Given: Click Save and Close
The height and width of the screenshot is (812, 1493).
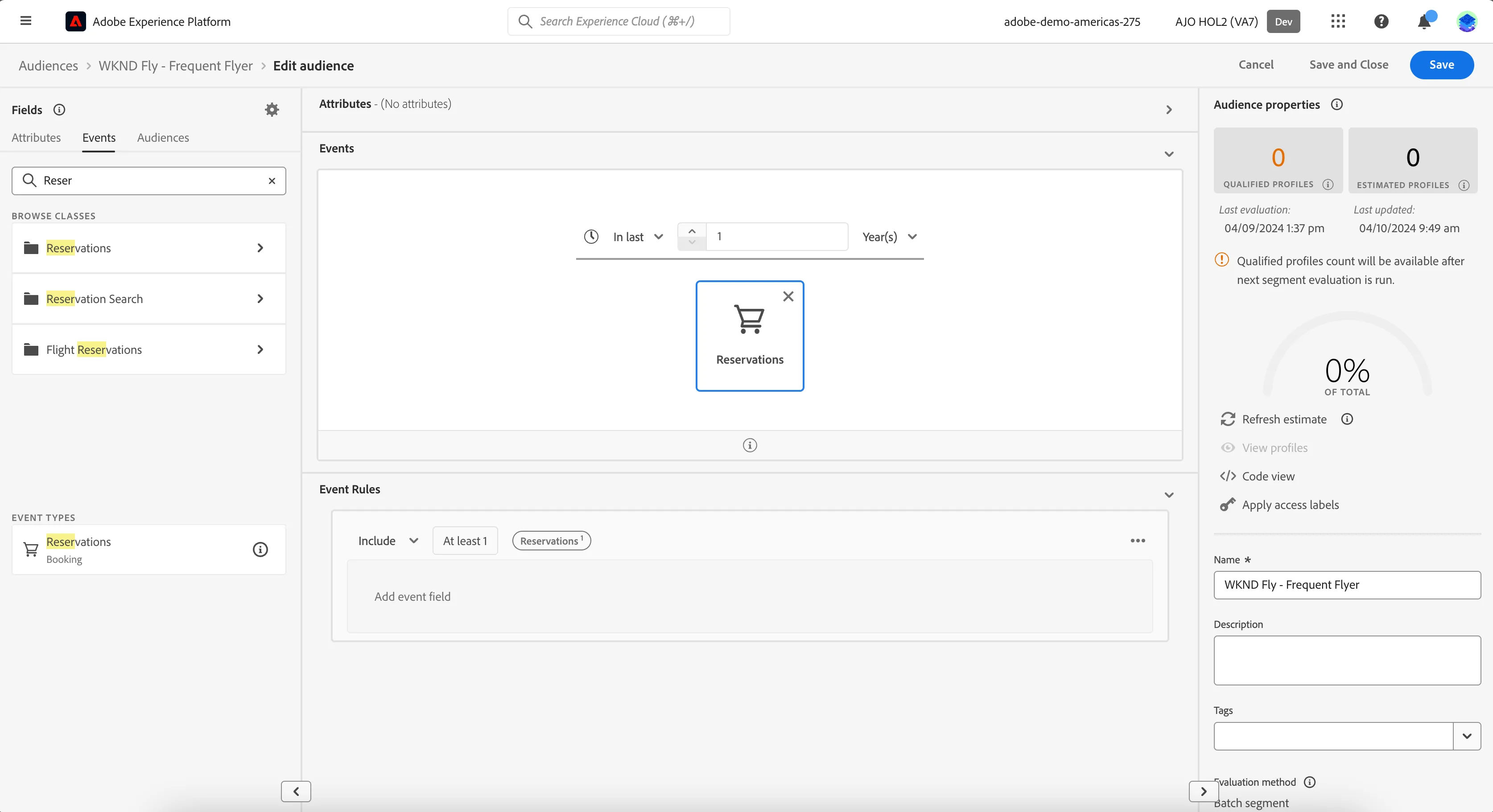Looking at the screenshot, I should coord(1349,65).
